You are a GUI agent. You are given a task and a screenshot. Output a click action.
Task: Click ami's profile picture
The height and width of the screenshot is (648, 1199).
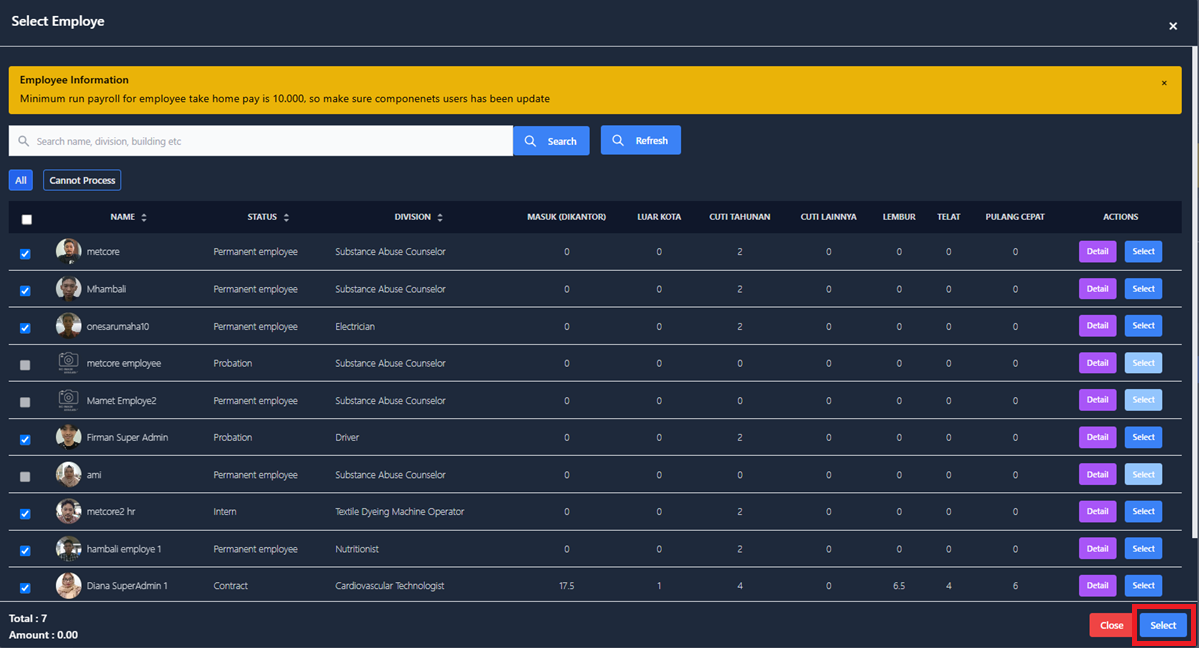pyautogui.click(x=68, y=474)
